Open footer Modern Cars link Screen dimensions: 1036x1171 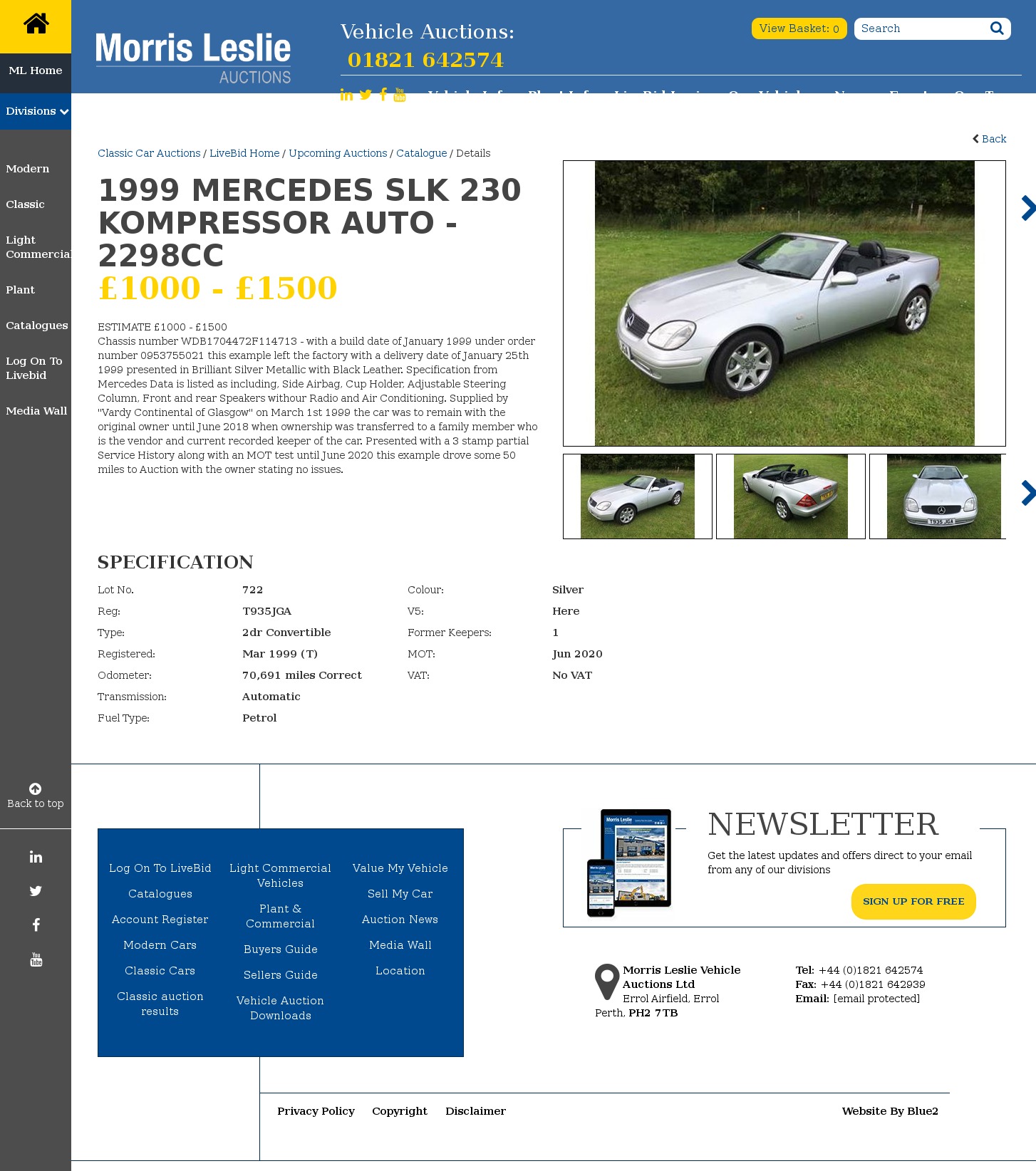pos(160,945)
